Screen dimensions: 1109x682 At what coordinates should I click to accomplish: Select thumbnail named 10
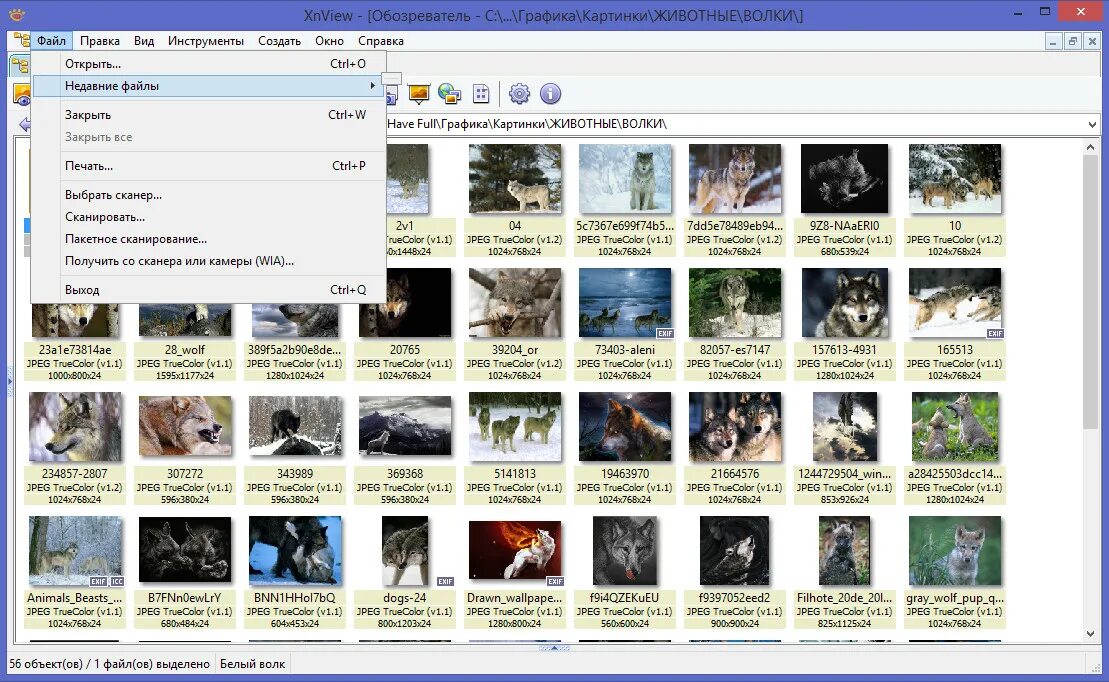click(955, 179)
